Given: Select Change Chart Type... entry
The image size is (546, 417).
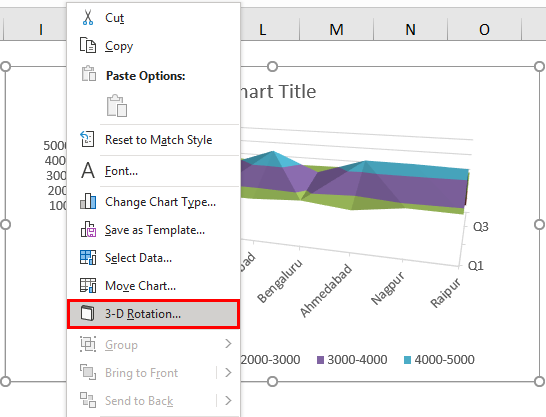Looking at the screenshot, I should 154,202.
